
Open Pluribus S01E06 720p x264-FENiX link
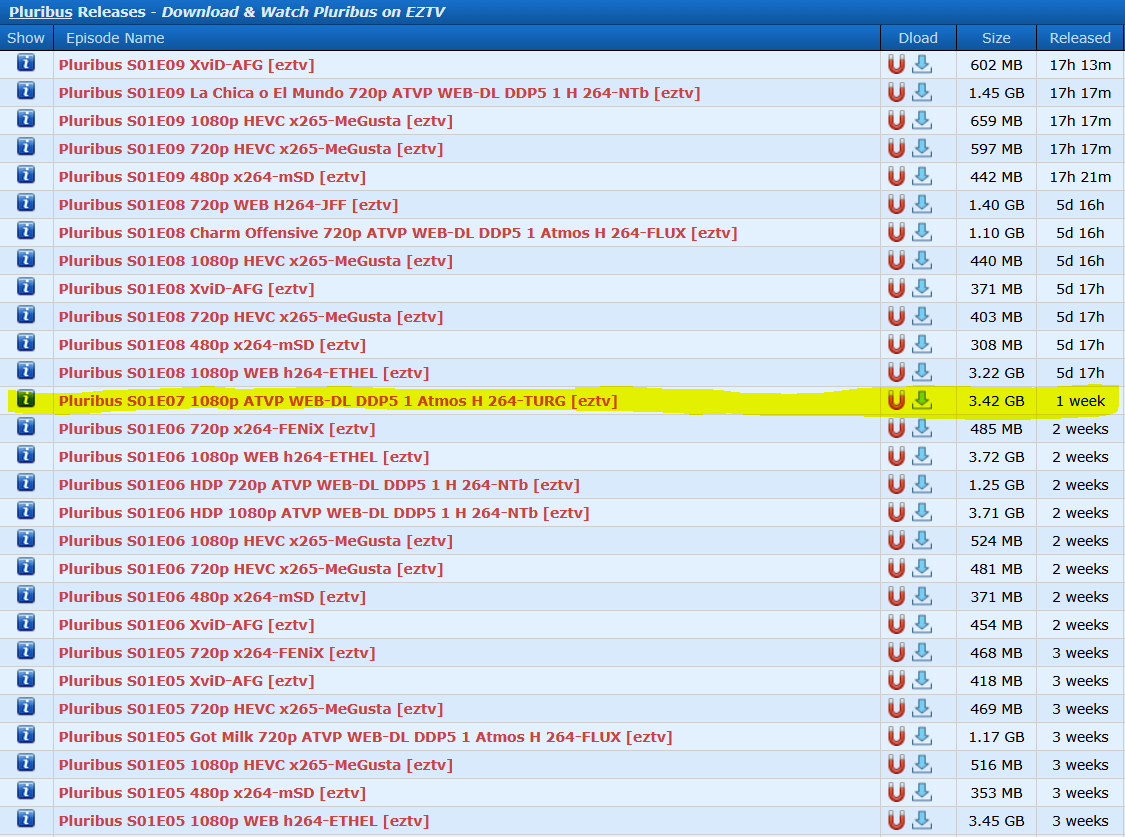pos(217,428)
